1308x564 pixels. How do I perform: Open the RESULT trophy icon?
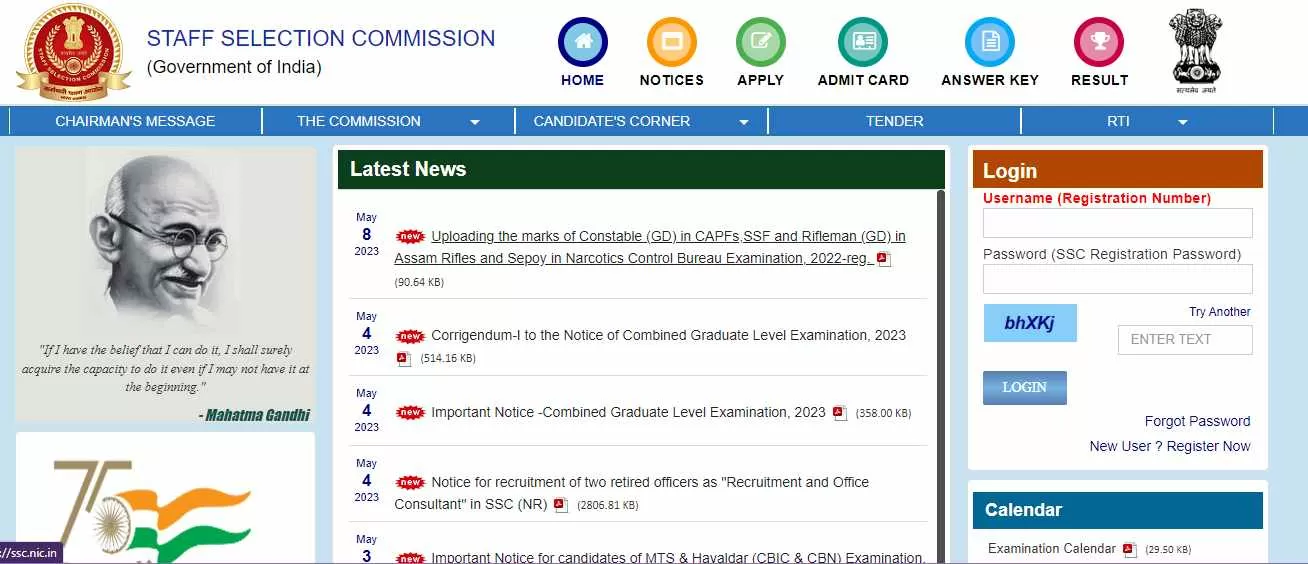pyautogui.click(x=1099, y=43)
